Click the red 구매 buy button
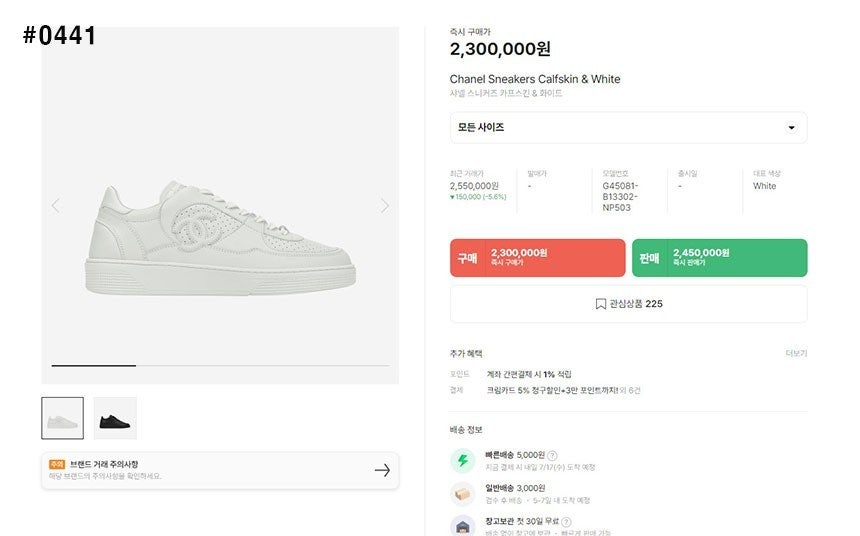The width and height of the screenshot is (860, 536). 537,258
